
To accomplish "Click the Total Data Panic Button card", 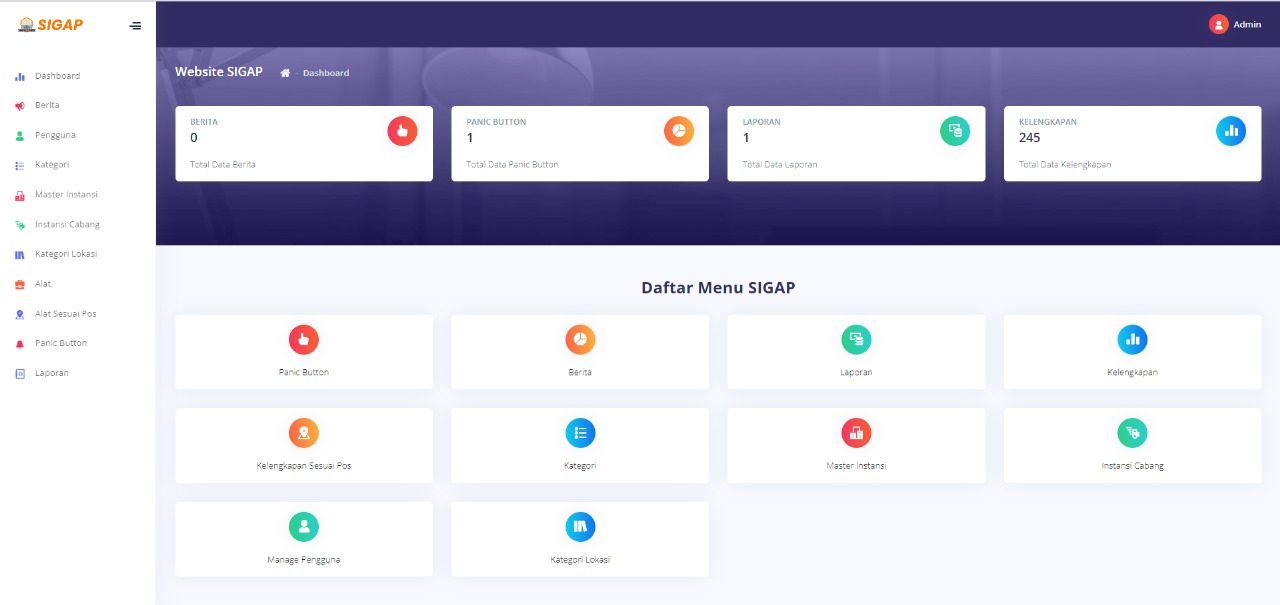I will click(580, 143).
